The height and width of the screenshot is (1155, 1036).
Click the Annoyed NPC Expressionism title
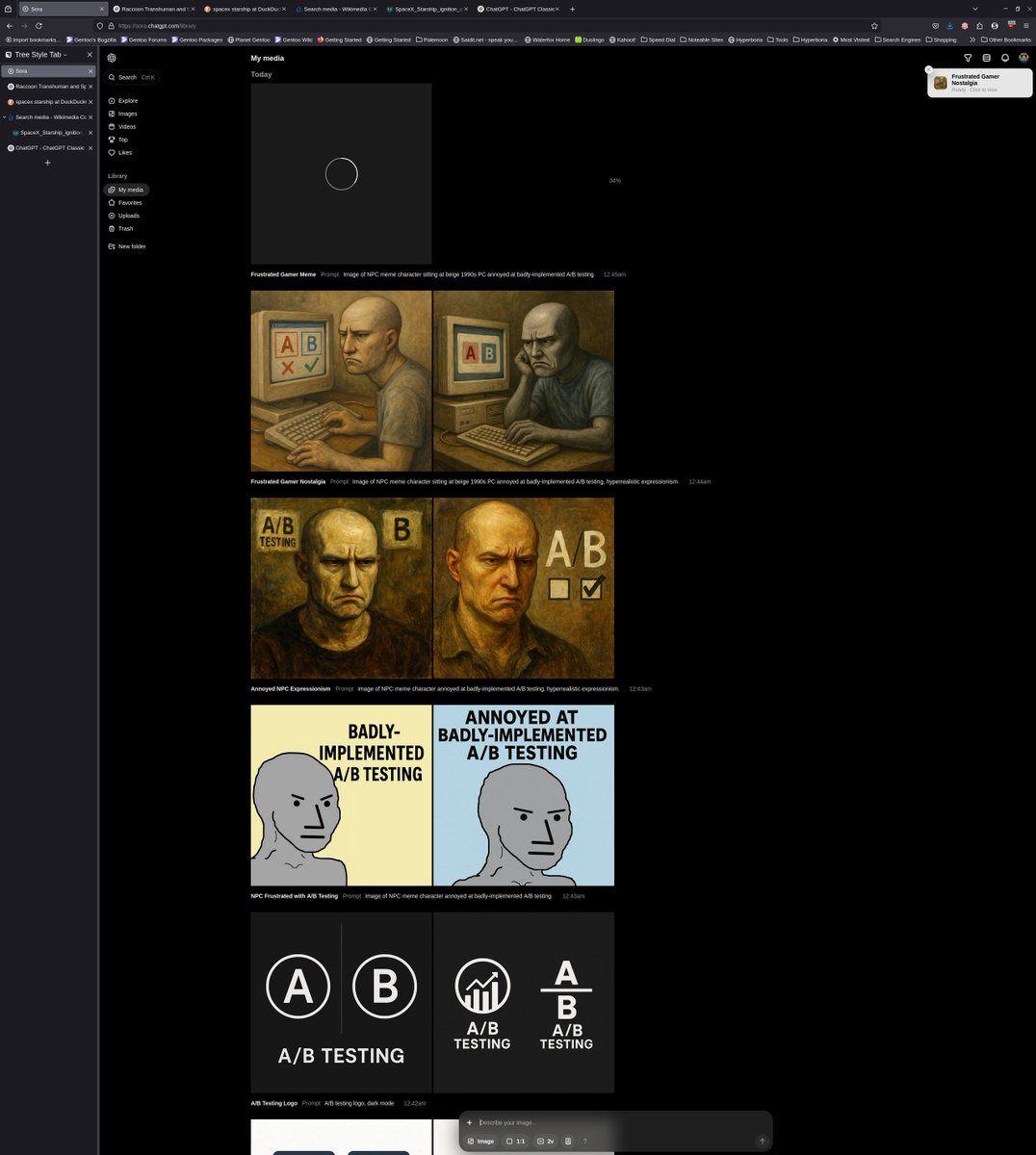291,689
